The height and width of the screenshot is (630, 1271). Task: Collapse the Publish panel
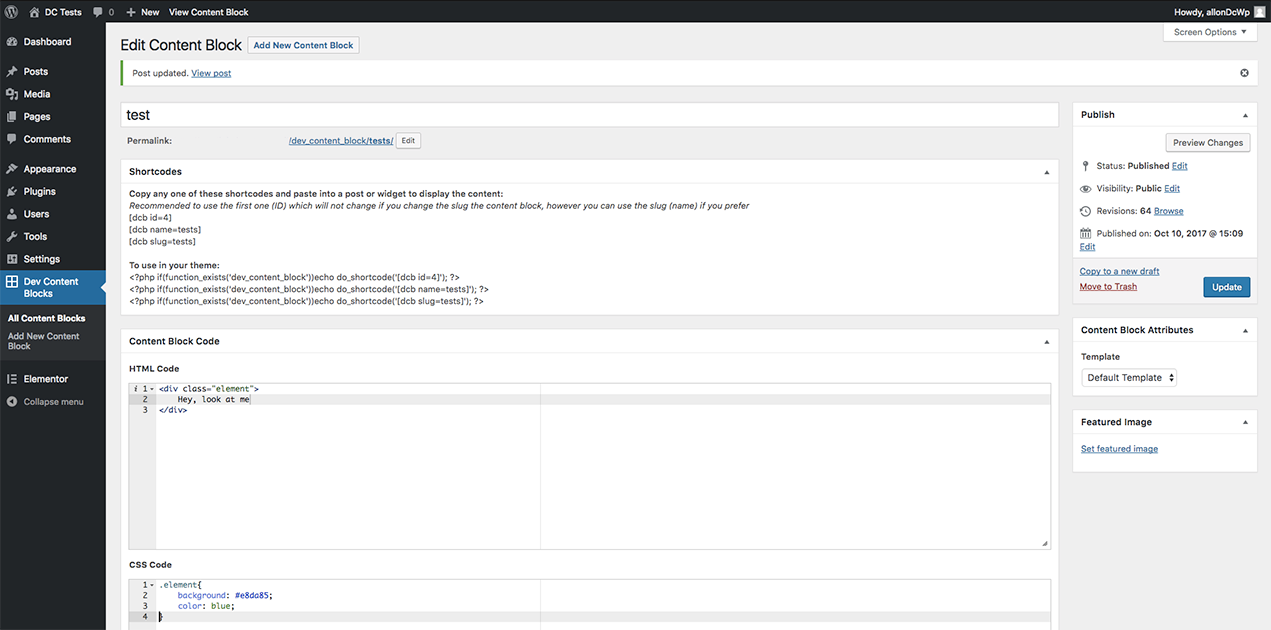point(1245,115)
